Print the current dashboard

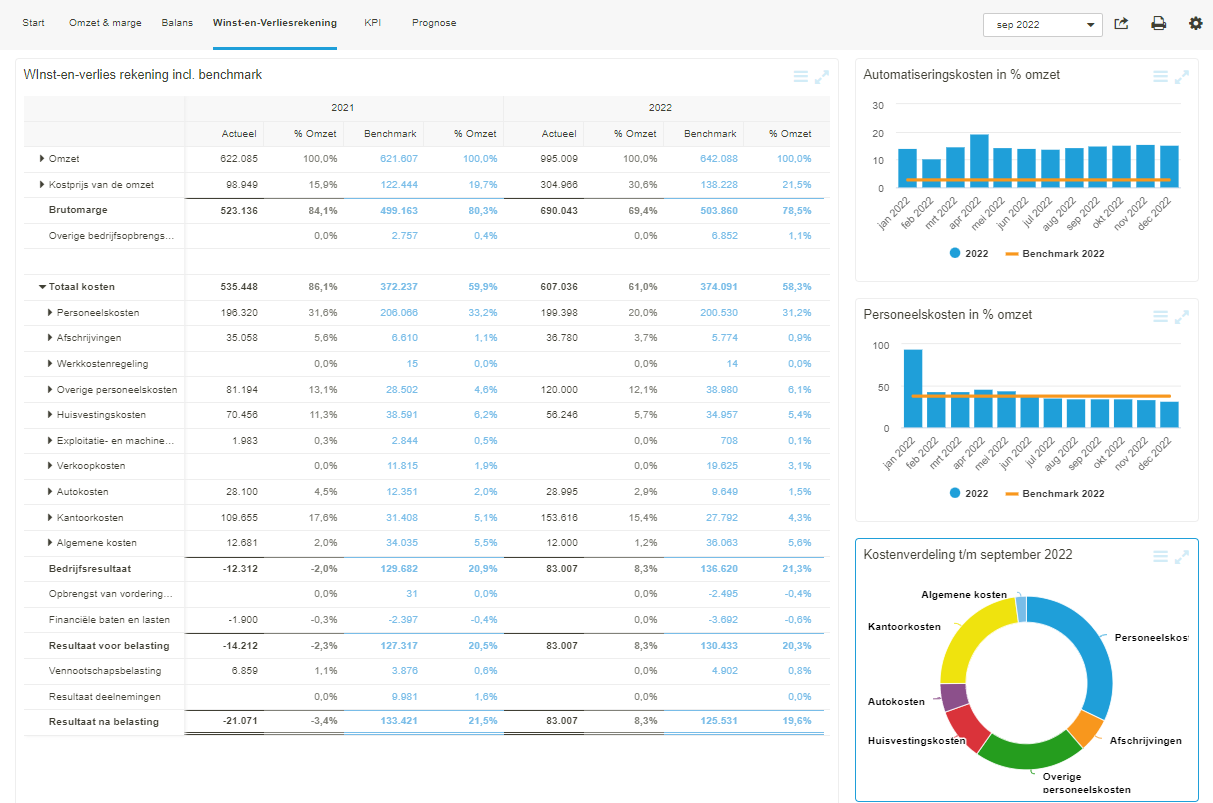coord(1159,22)
